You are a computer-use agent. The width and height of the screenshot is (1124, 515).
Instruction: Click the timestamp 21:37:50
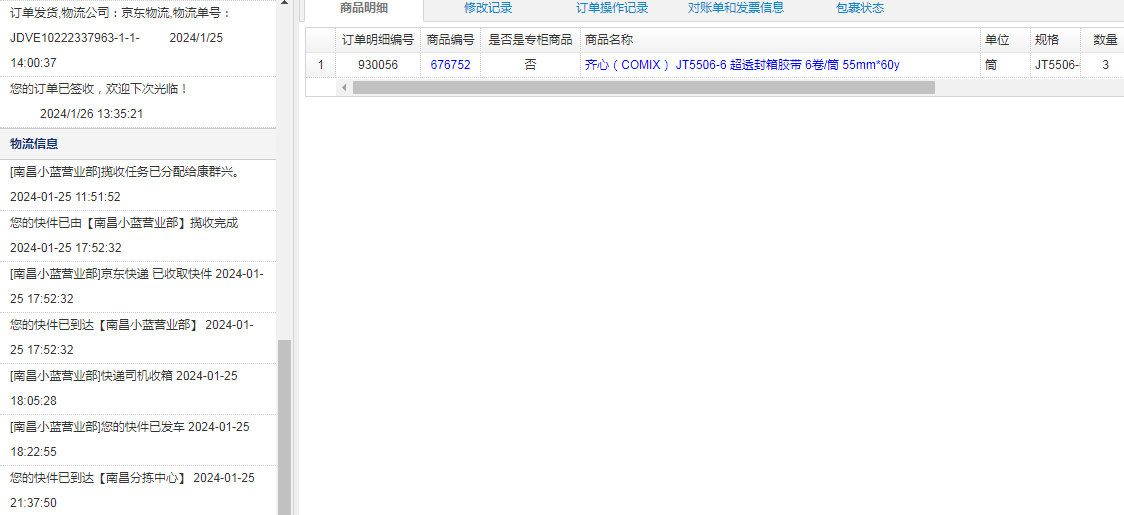[x=33, y=503]
